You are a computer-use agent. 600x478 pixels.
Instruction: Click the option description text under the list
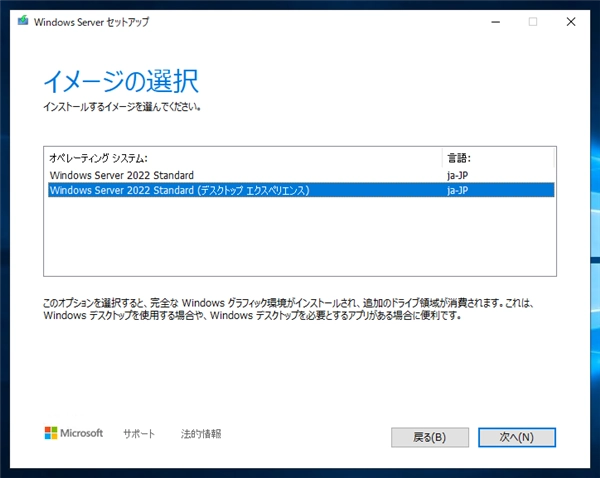tap(289, 309)
